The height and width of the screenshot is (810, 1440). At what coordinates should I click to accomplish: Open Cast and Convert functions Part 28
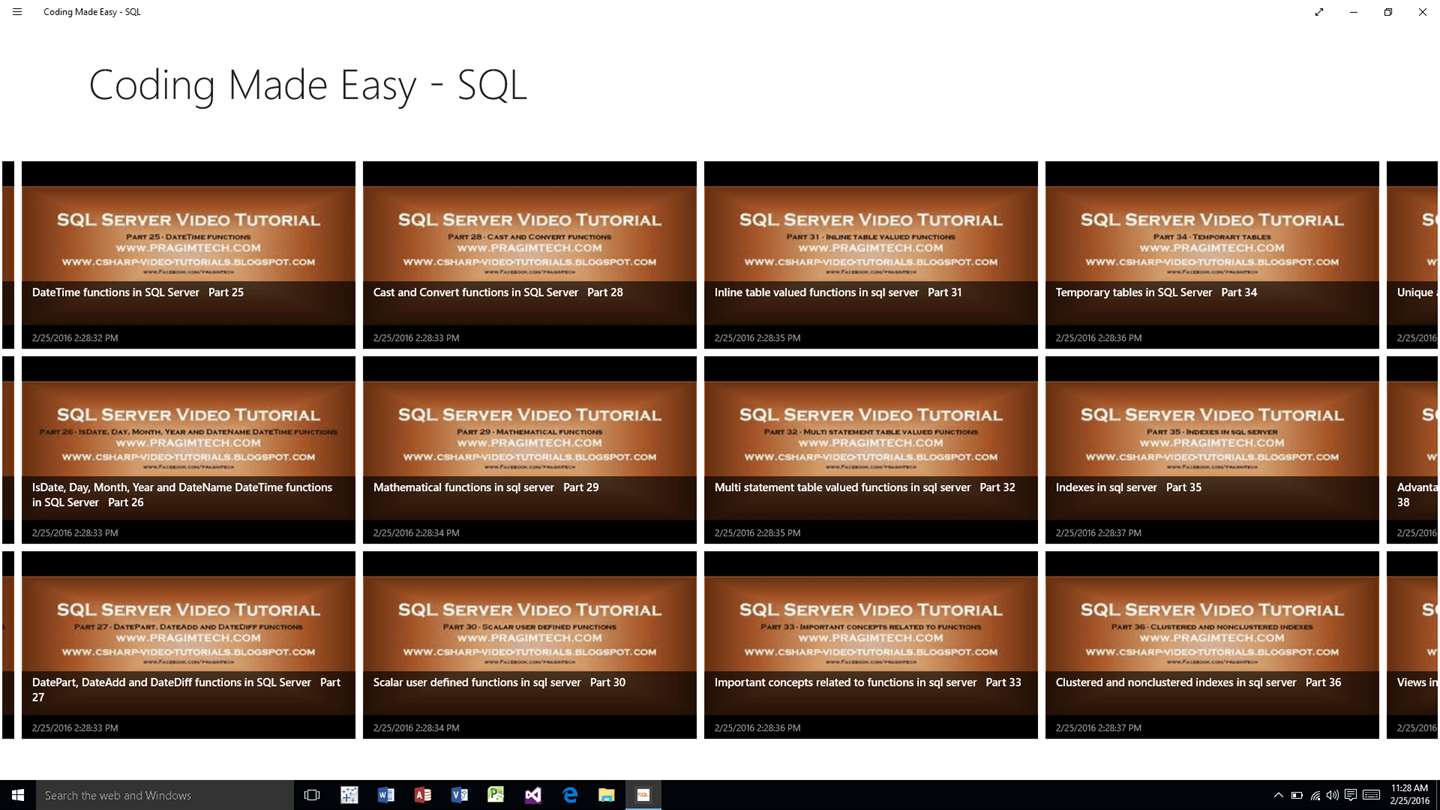tap(530, 255)
